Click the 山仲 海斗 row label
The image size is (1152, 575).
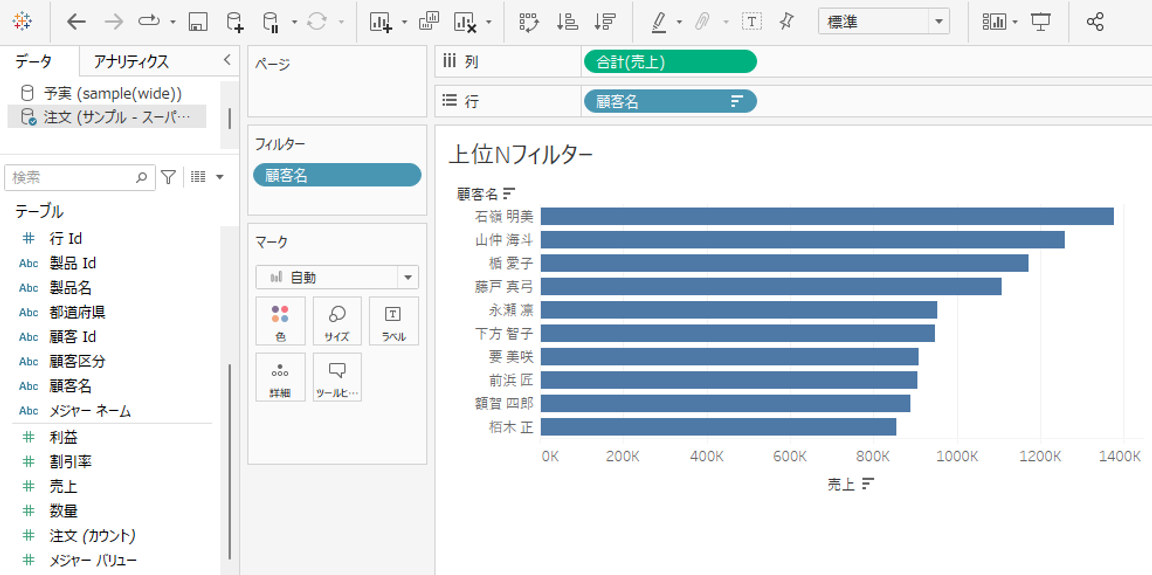pos(504,239)
